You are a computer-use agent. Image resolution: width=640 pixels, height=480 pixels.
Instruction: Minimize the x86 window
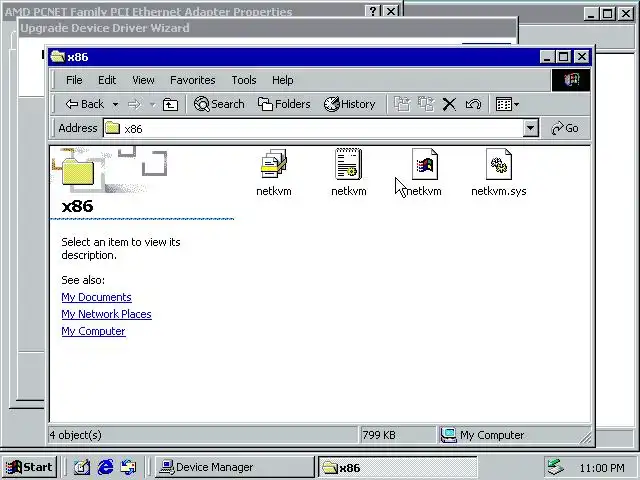click(x=547, y=57)
